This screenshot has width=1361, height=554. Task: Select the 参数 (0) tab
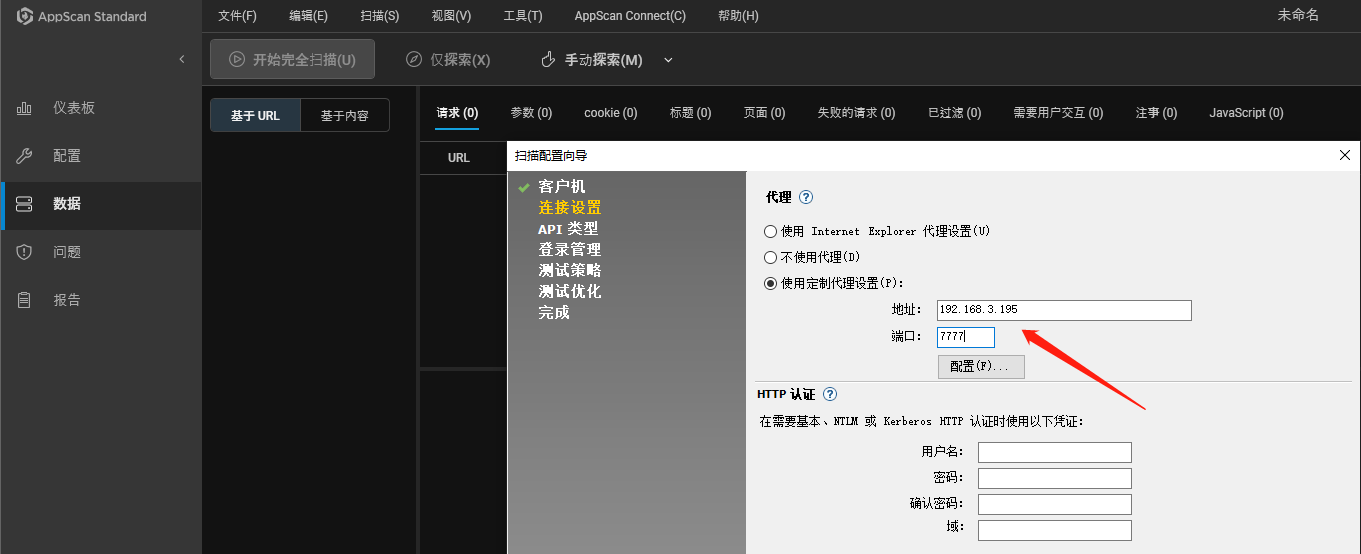point(531,113)
